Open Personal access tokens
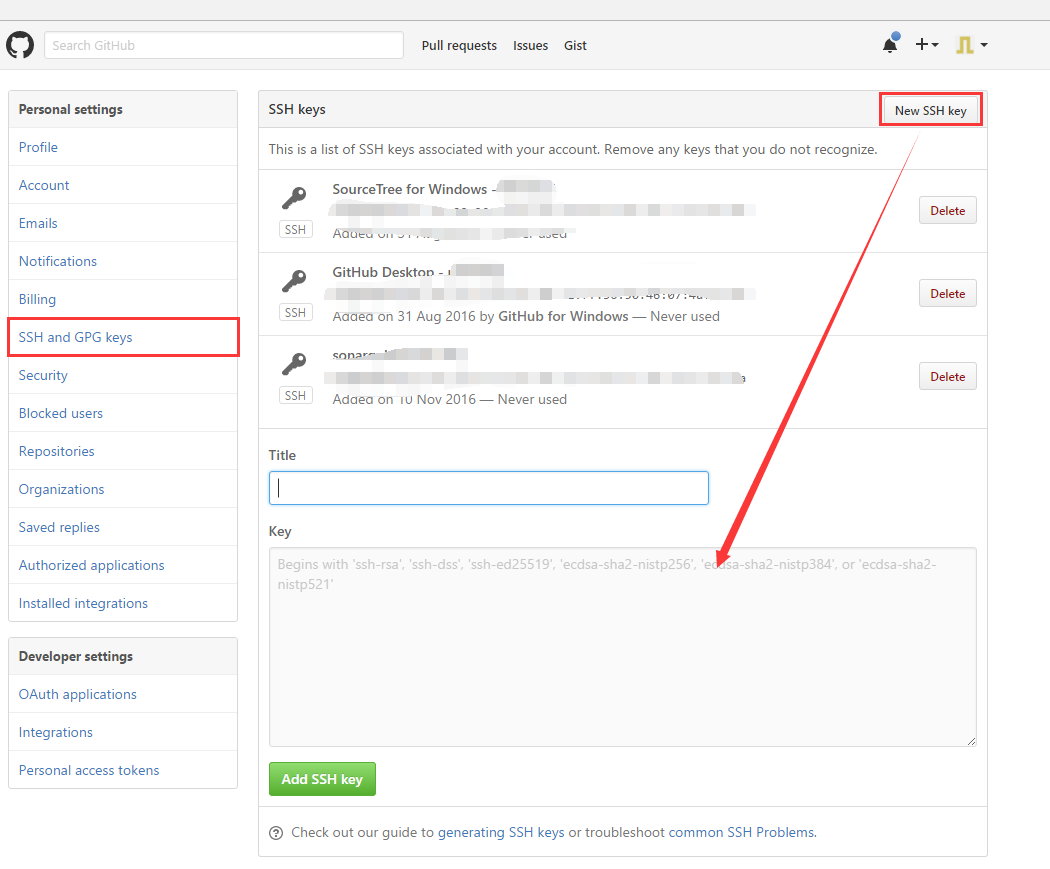Screen dimensions: 1050x869 123,770
